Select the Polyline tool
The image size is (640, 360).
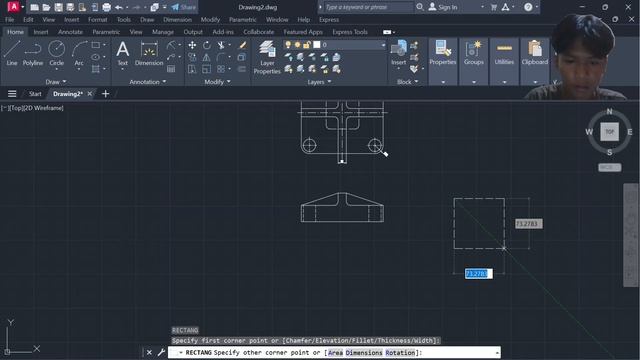tap(33, 53)
